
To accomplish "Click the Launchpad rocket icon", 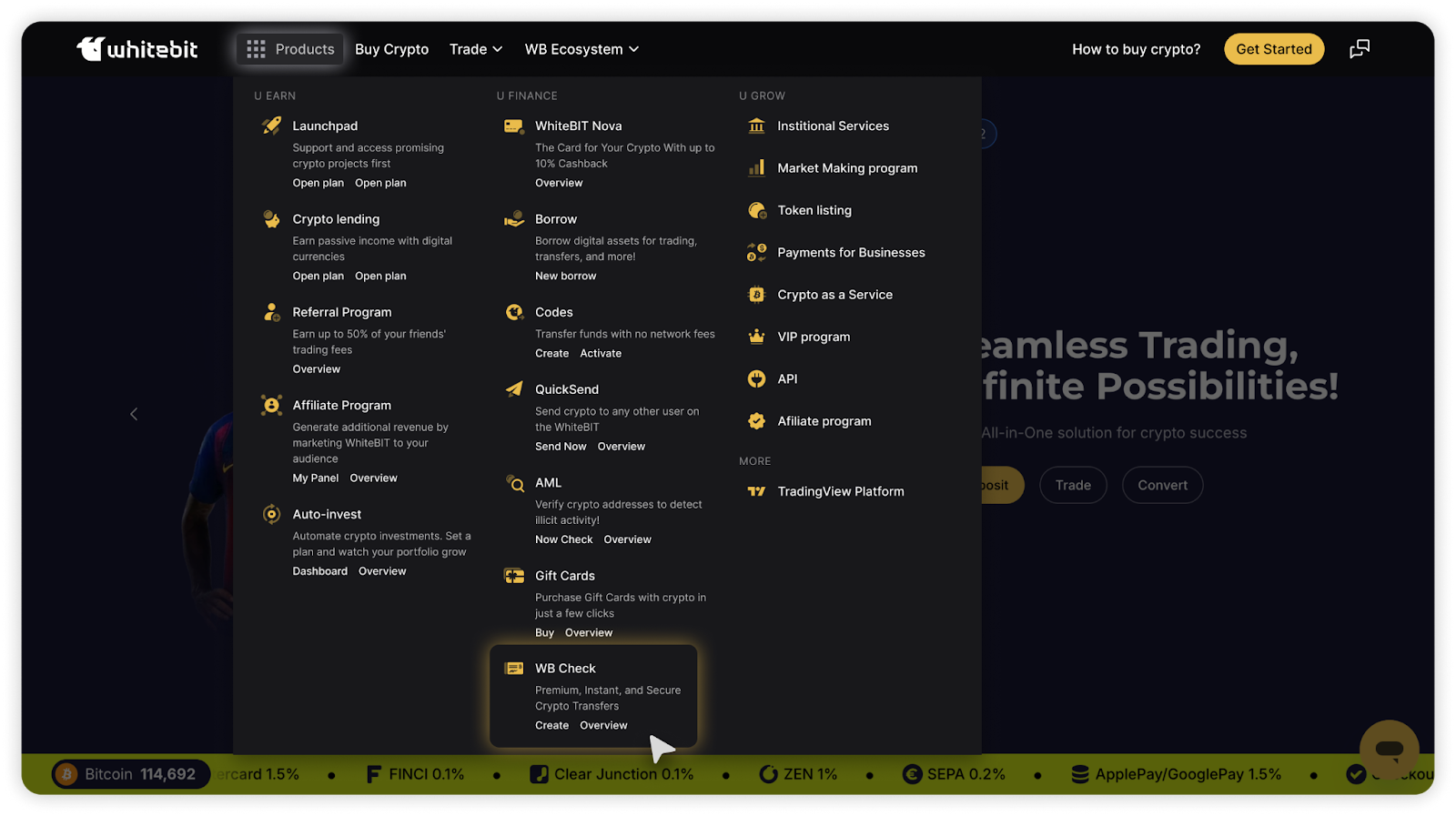I will (271, 126).
